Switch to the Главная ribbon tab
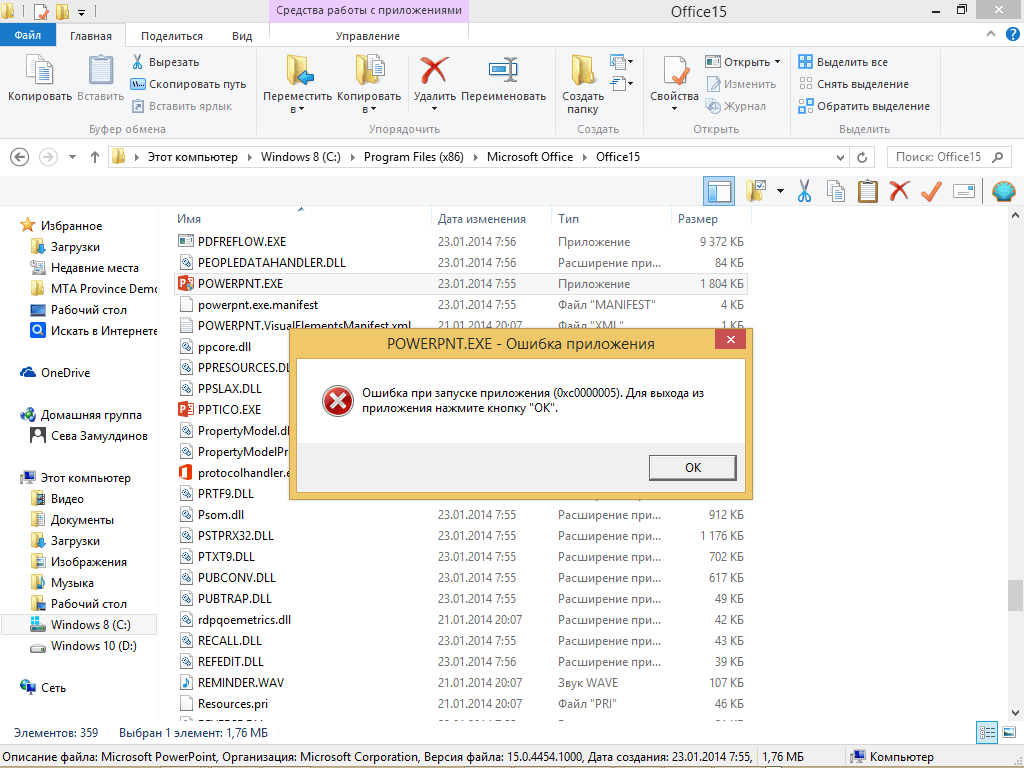 tap(91, 36)
